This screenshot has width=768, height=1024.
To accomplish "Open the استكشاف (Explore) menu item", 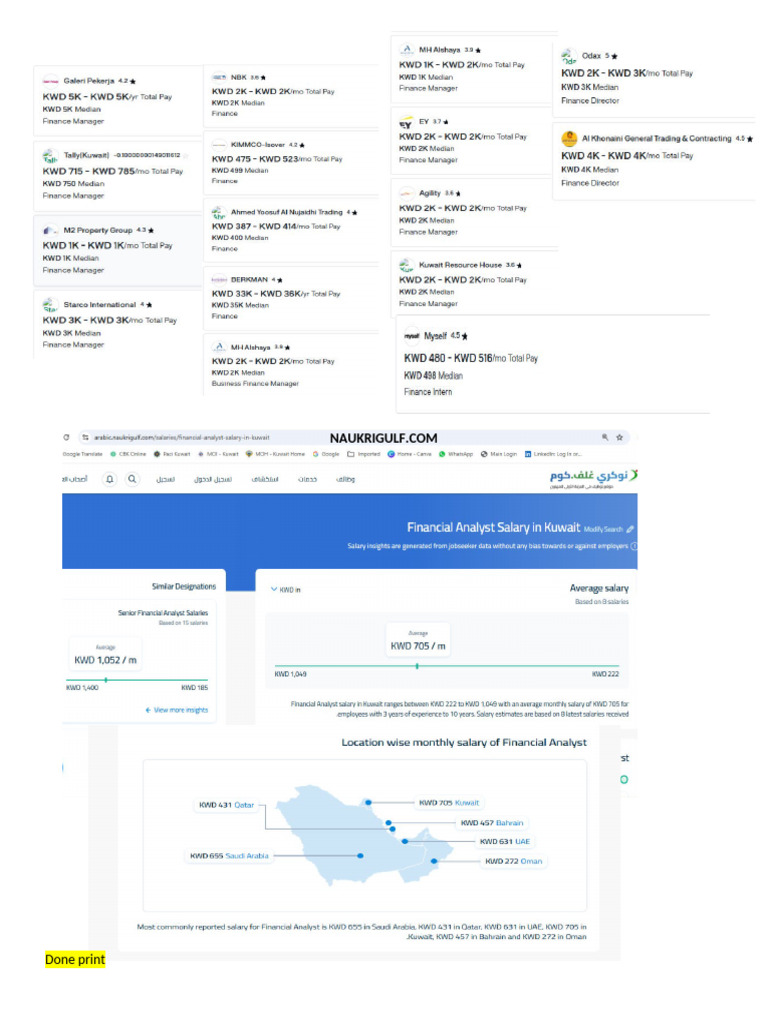I will coord(265,479).
